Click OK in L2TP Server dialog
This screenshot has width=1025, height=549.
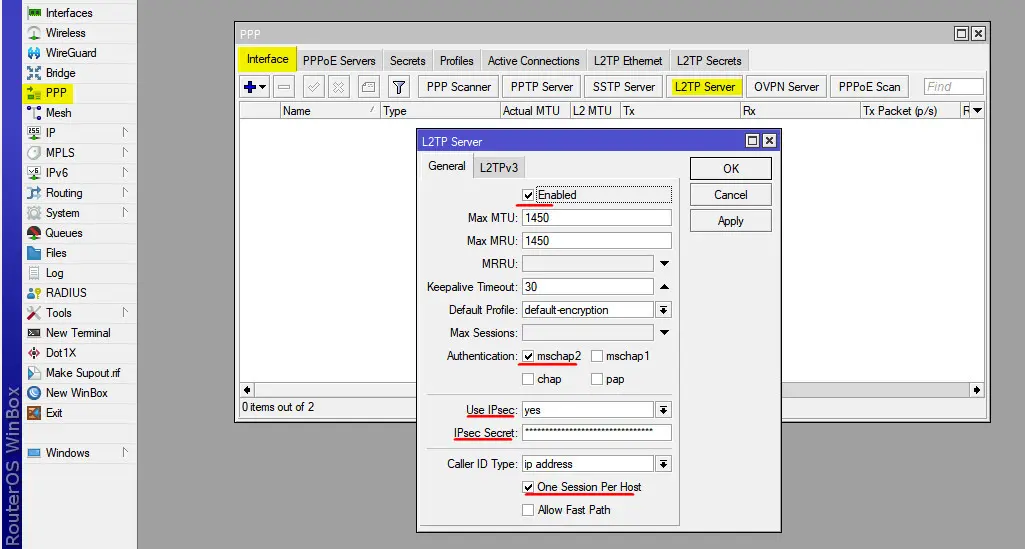click(x=731, y=169)
